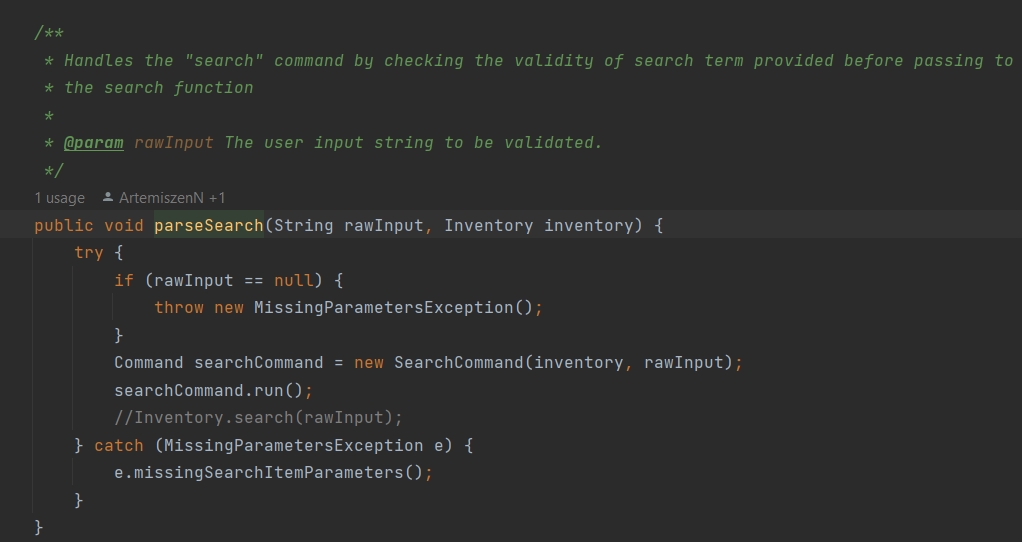Viewport: 1022px width, 542px height.
Task: Click the commented //Inventory.search(rawInput) line
Action: [259, 418]
